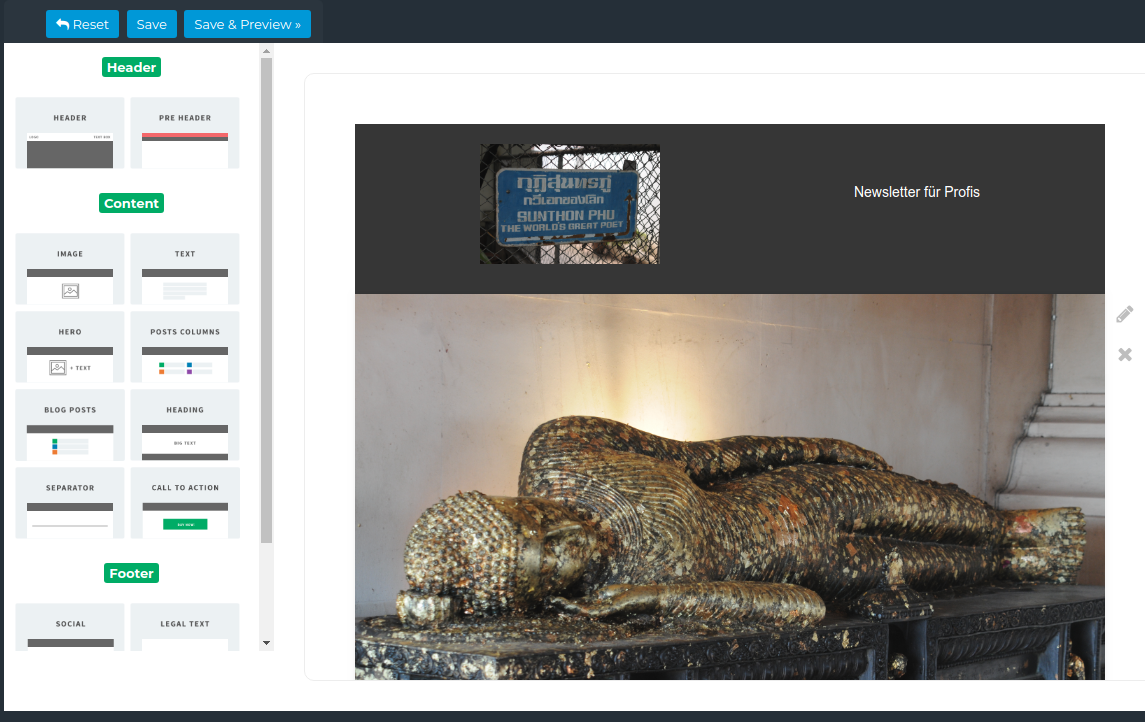Add the Heading block
This screenshot has height=722, width=1145.
[185, 425]
